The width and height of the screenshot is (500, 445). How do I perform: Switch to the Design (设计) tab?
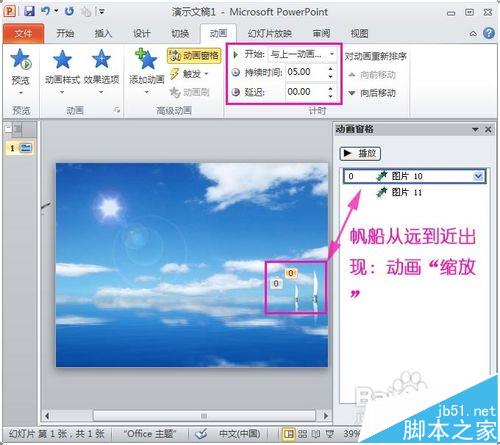tap(142, 33)
